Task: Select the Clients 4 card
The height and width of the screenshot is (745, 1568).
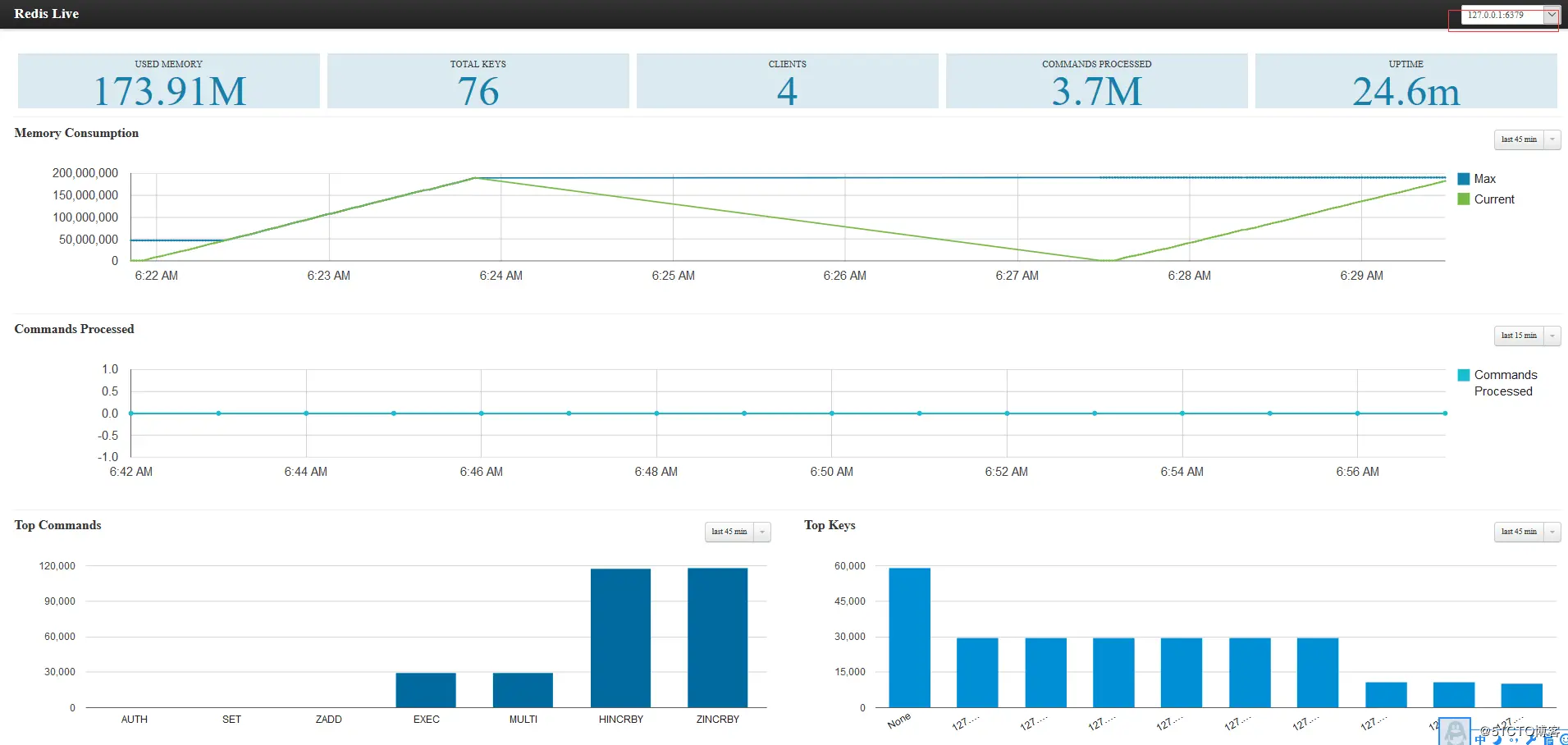Action: pyautogui.click(x=788, y=81)
